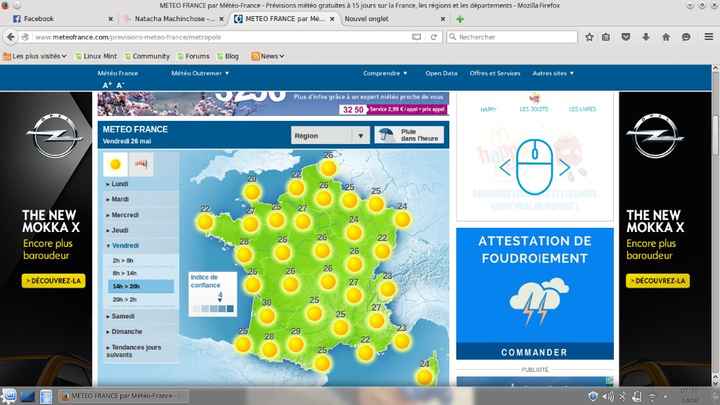
Task: Click in the Rechercher search field
Action: point(512,37)
